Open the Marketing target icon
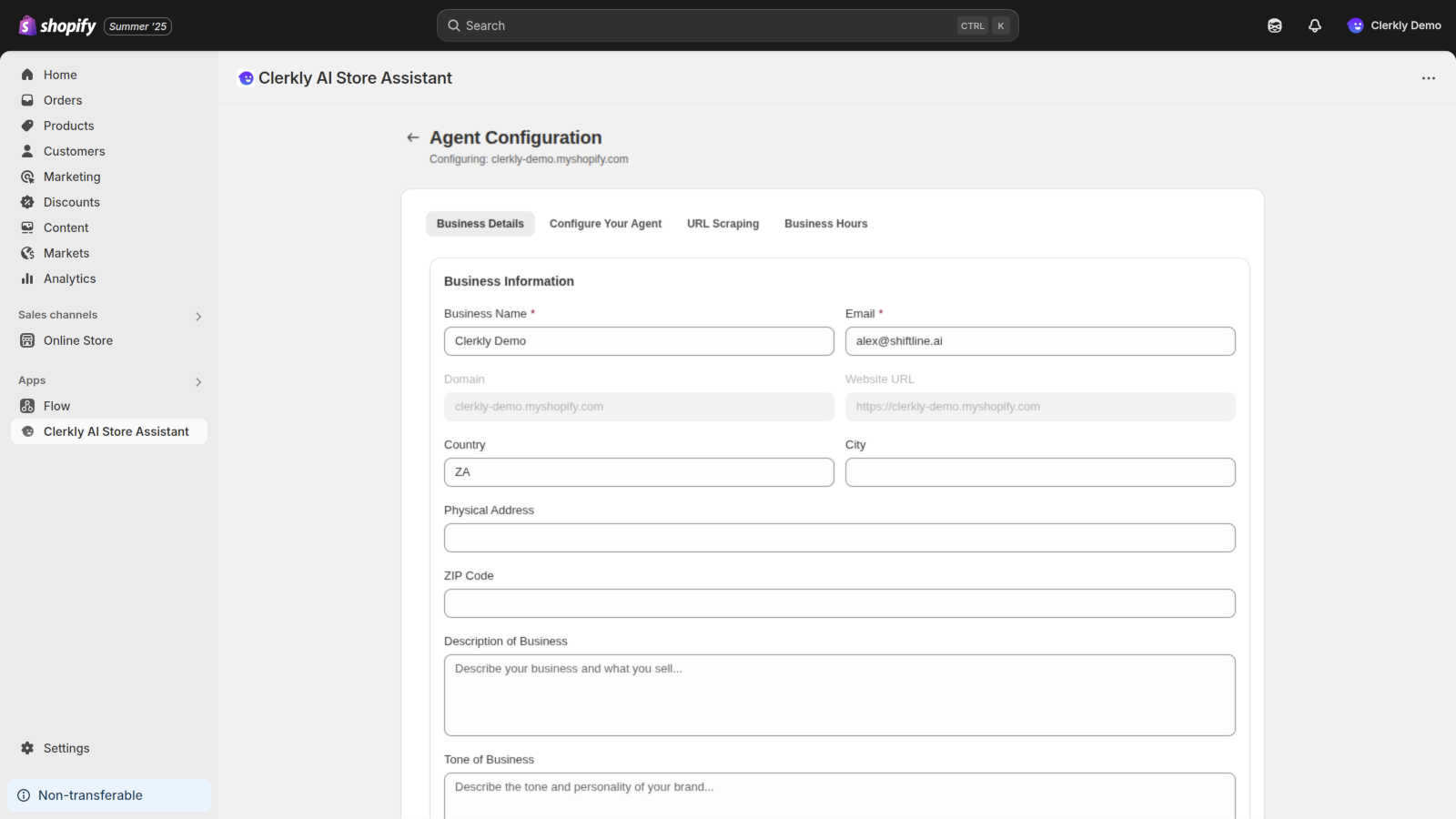This screenshot has width=1456, height=819. coord(27,177)
